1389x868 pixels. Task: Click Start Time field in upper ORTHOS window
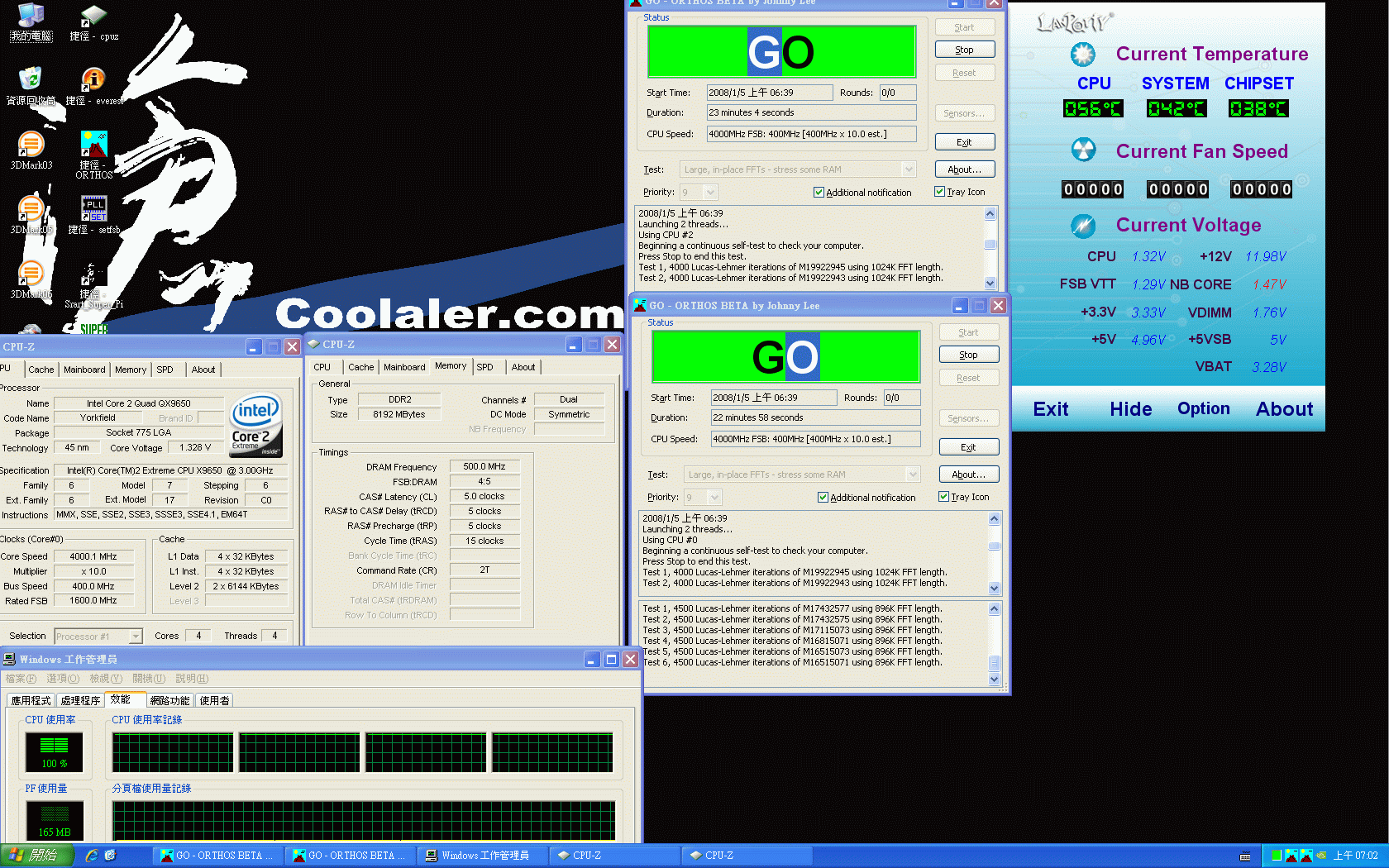770,93
